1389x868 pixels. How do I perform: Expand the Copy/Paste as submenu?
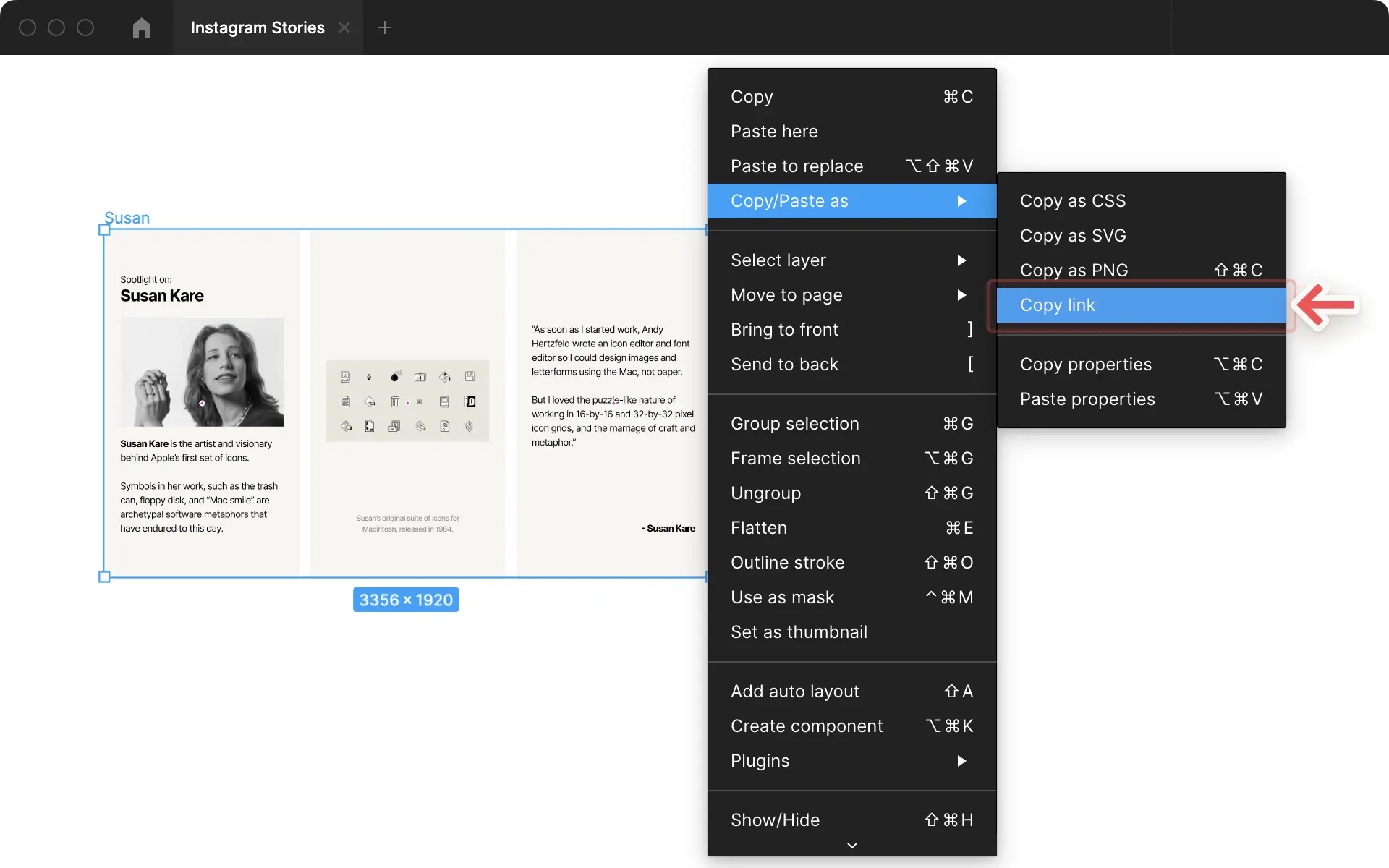click(x=789, y=201)
